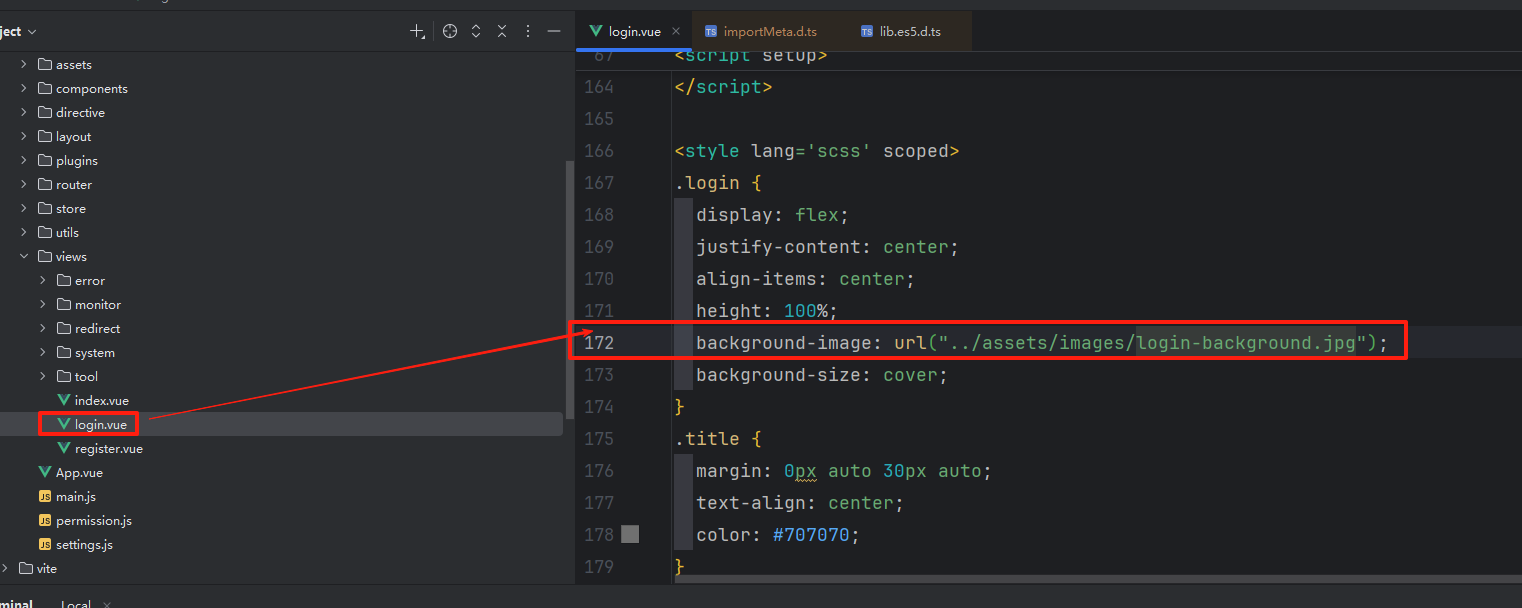1522x608 pixels.
Task: Click the "align-items: center;" line
Action: [805, 279]
